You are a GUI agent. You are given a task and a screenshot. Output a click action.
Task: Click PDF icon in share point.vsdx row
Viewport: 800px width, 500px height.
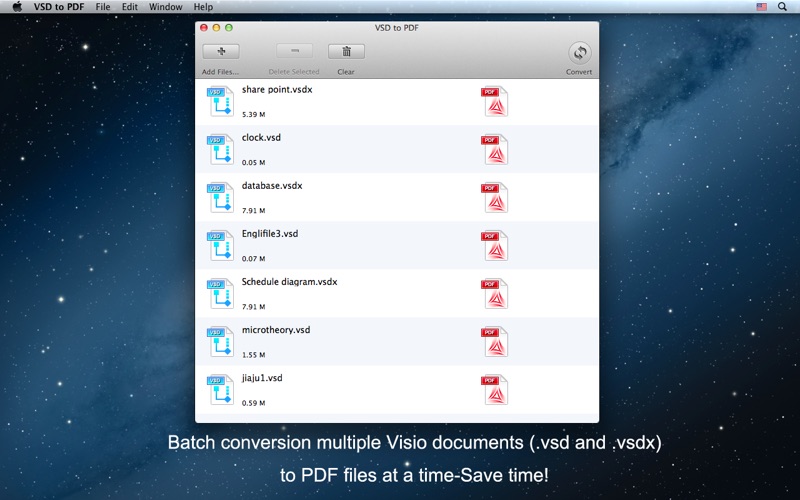[494, 102]
